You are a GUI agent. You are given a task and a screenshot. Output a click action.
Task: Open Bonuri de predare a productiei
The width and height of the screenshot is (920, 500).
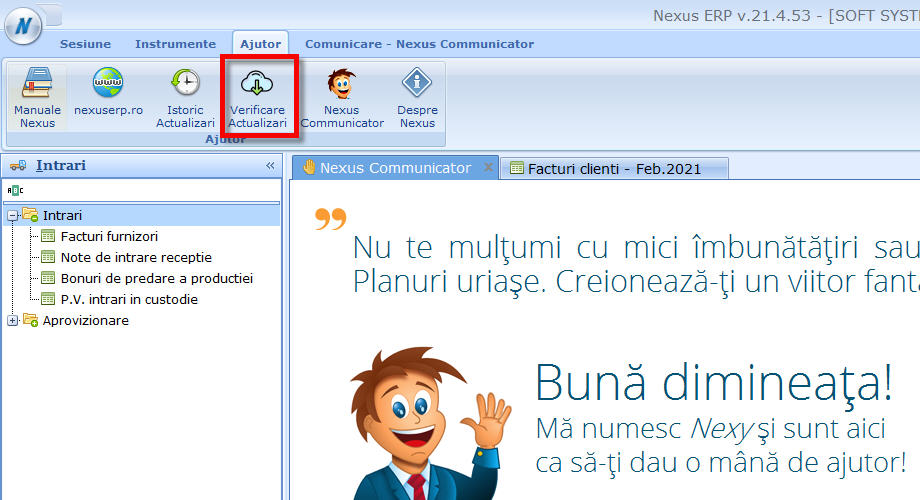(157, 278)
